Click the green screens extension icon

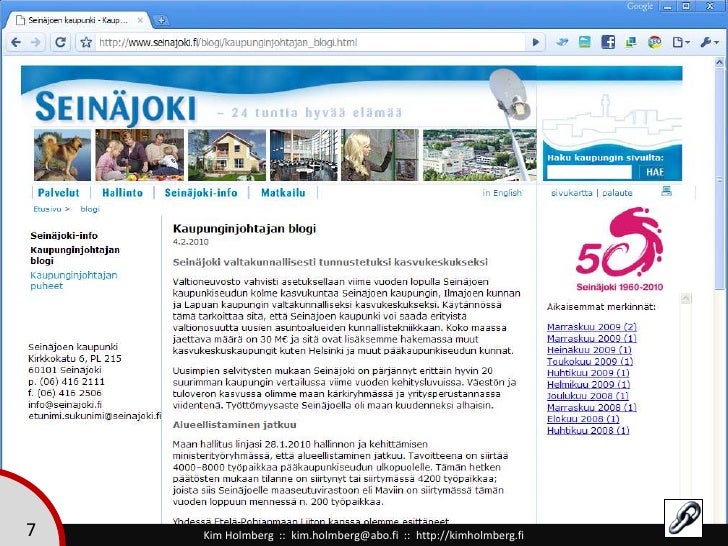[x=631, y=42]
